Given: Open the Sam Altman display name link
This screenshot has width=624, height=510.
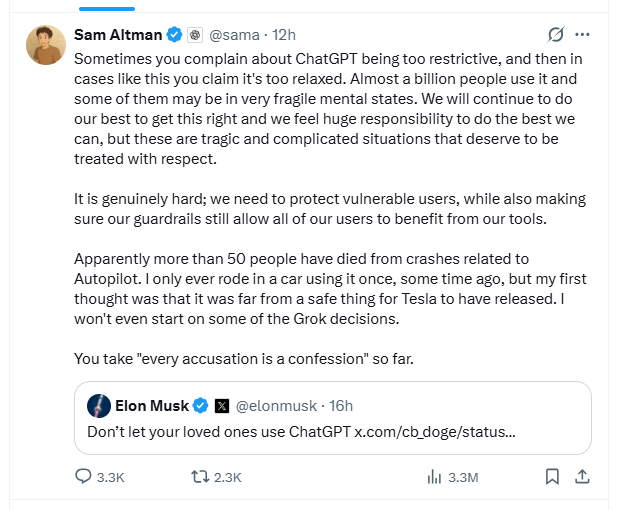Looking at the screenshot, I should pos(119,35).
